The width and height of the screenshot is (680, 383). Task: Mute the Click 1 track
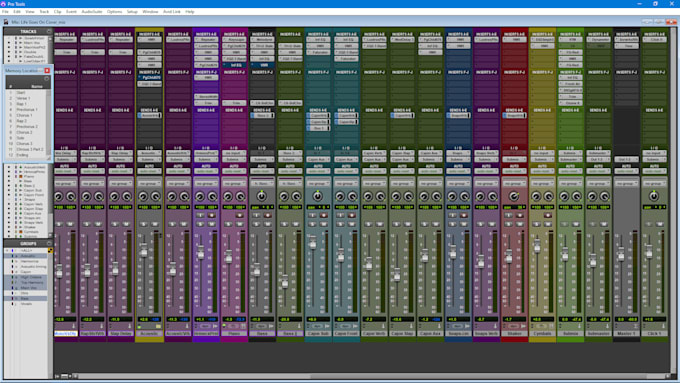click(660, 224)
